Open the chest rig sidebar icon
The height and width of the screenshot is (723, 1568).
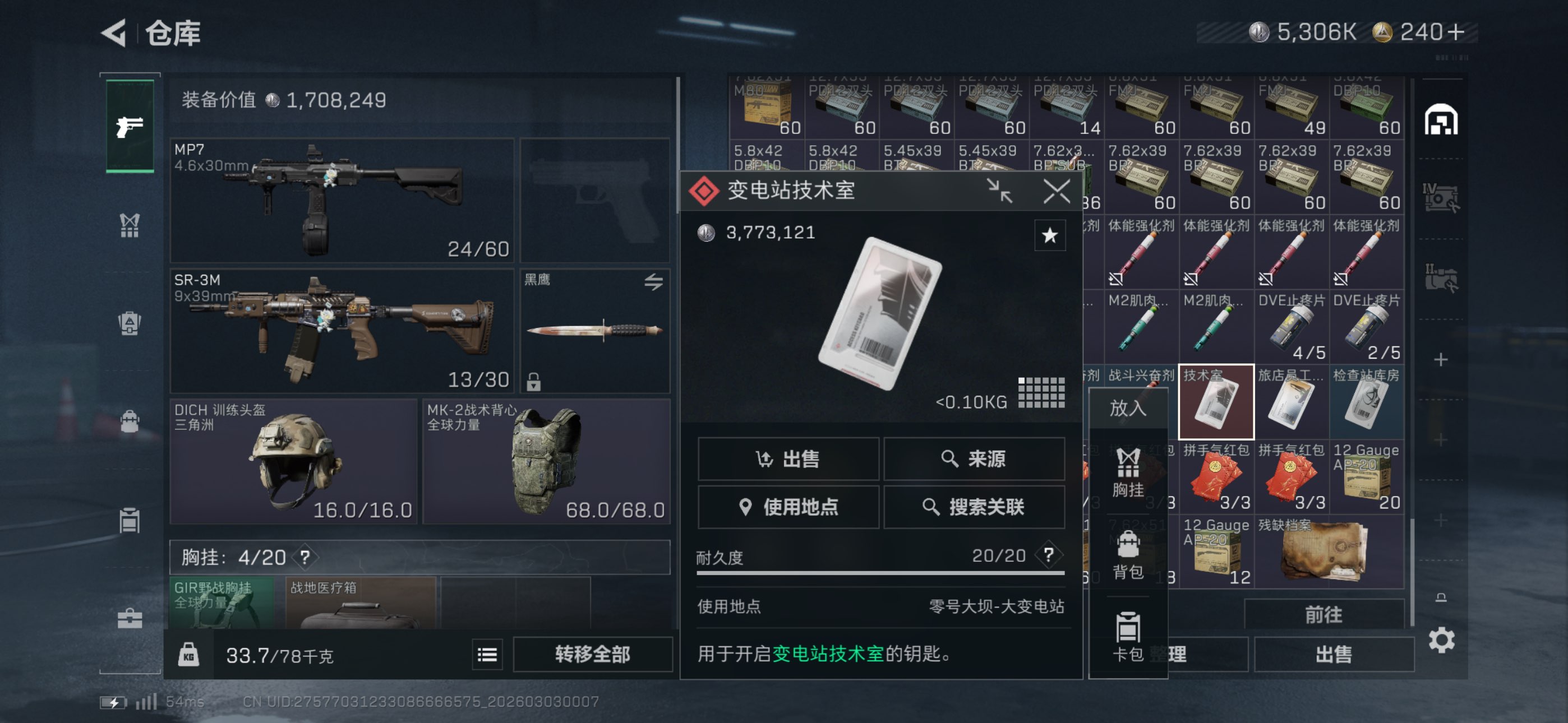[130, 225]
